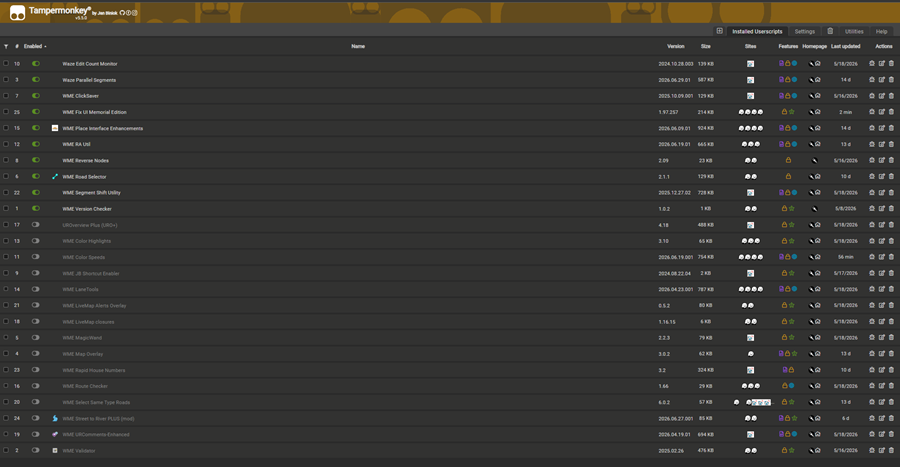The width and height of the screenshot is (900, 467).
Task: Select the '924 KB' size cell
Action: coord(705,128)
